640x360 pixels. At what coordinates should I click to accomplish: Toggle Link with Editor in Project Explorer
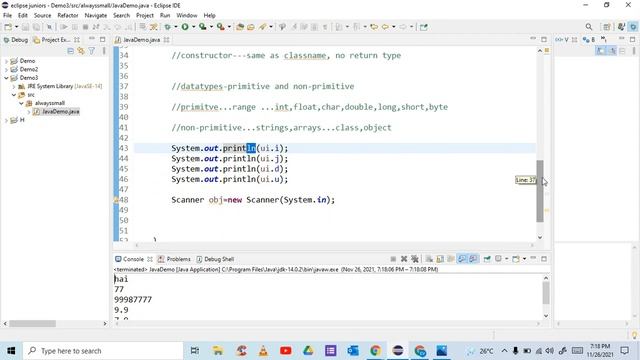(81, 51)
